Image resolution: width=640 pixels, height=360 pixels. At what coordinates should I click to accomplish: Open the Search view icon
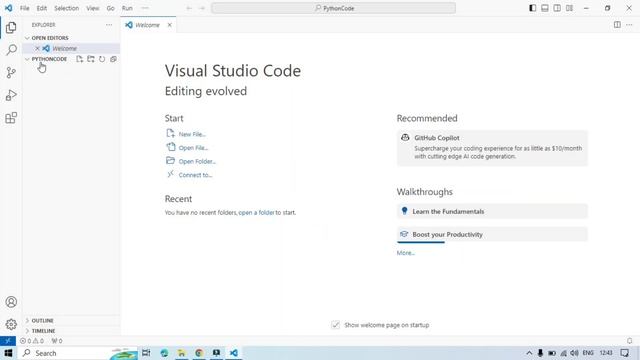pyautogui.click(x=11, y=50)
